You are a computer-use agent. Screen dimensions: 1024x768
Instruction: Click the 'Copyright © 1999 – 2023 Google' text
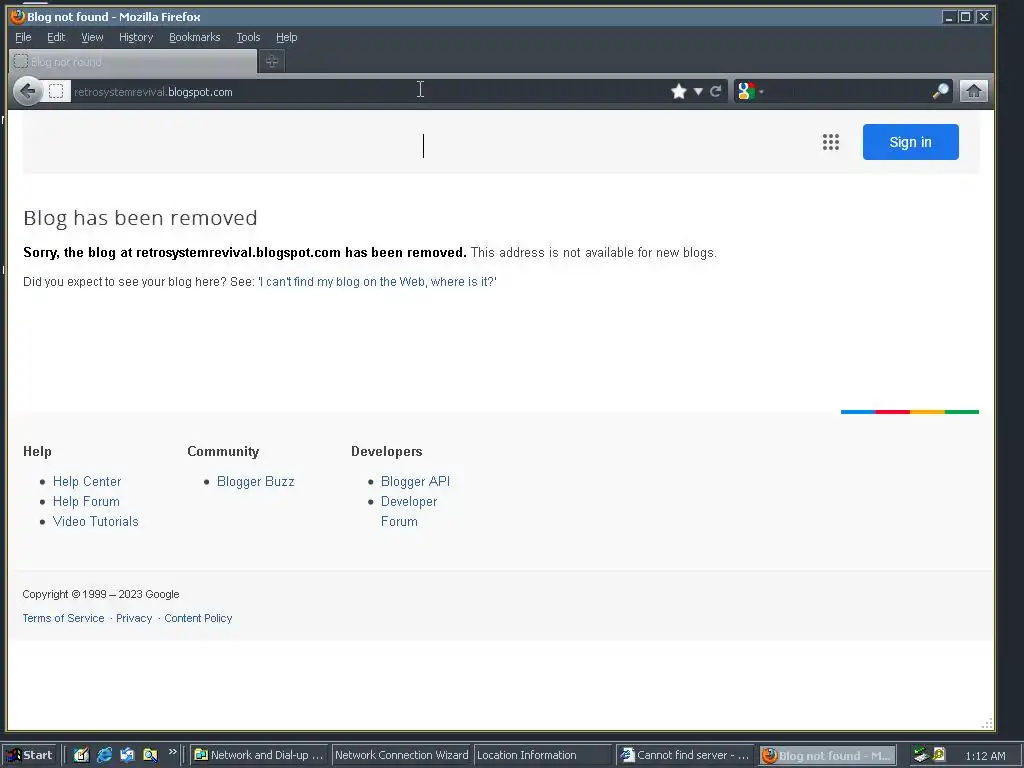(x=101, y=594)
